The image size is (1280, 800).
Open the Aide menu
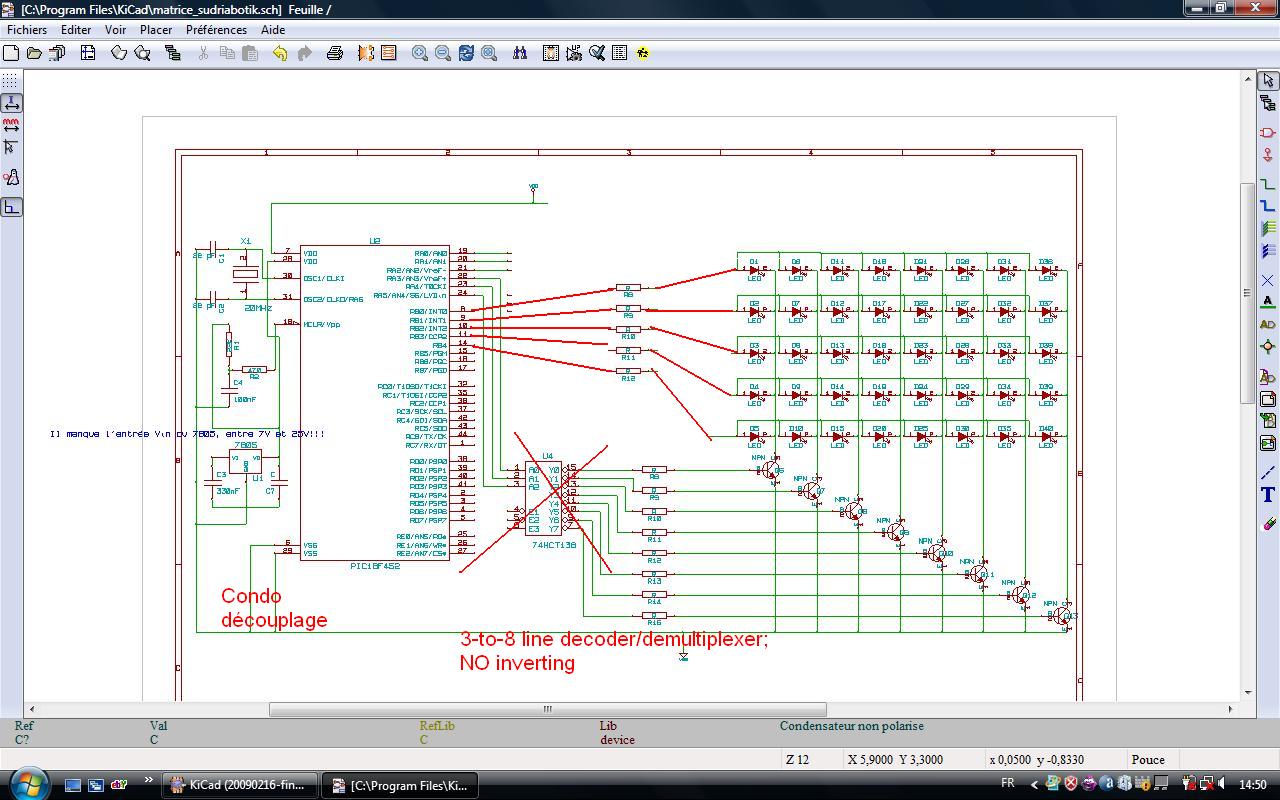273,30
